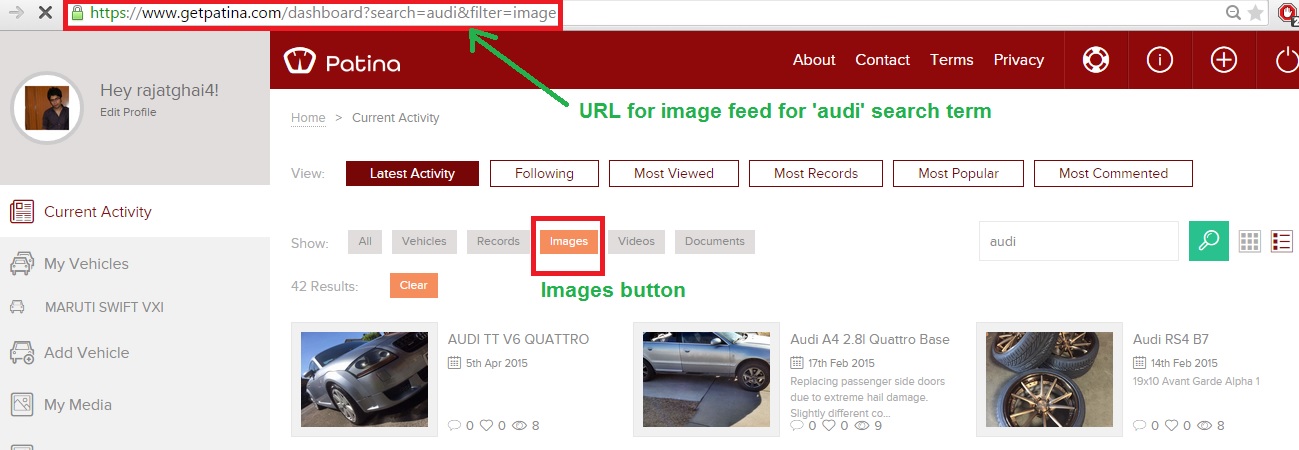Click the zoom magnifier in address bar
Image resolution: width=1299 pixels, height=450 pixels.
[x=1235, y=13]
